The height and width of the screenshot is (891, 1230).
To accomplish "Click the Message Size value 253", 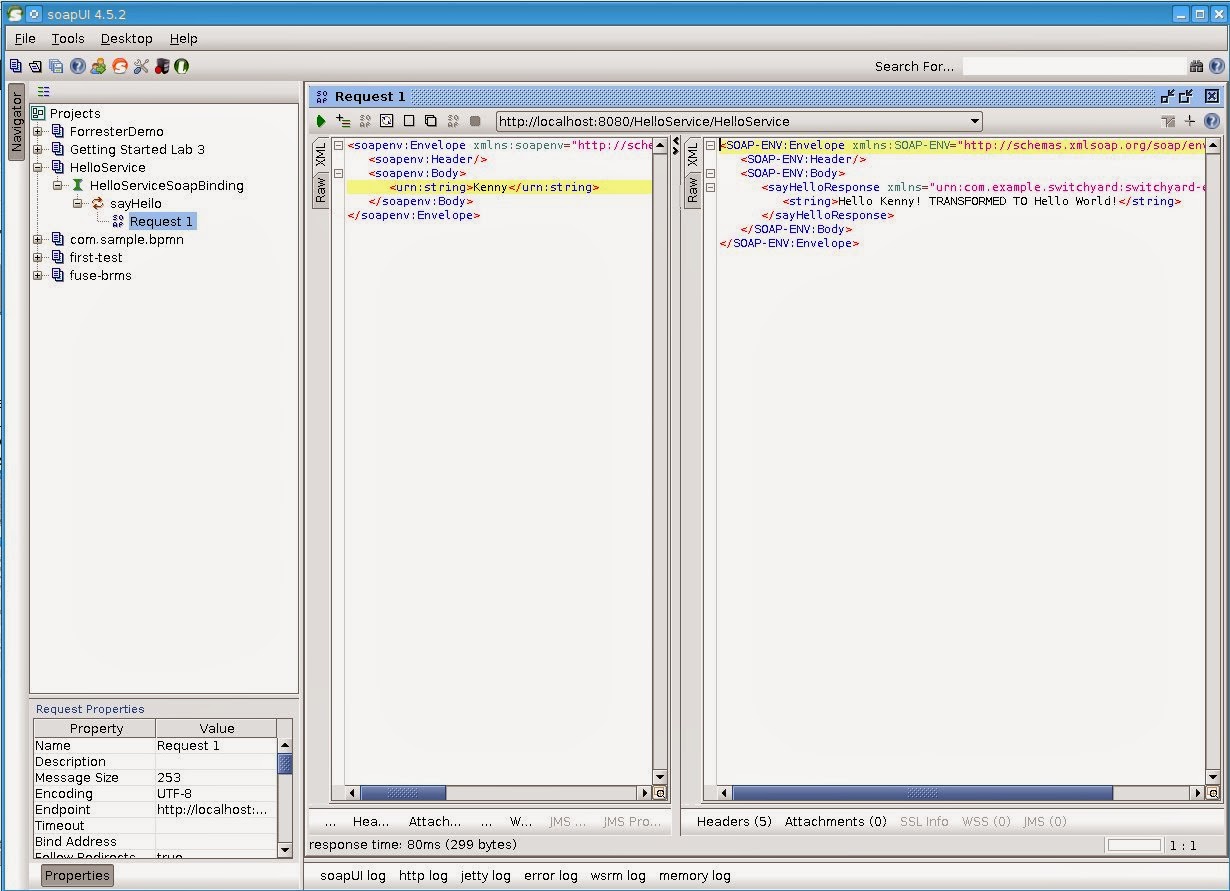I will tap(216, 777).
